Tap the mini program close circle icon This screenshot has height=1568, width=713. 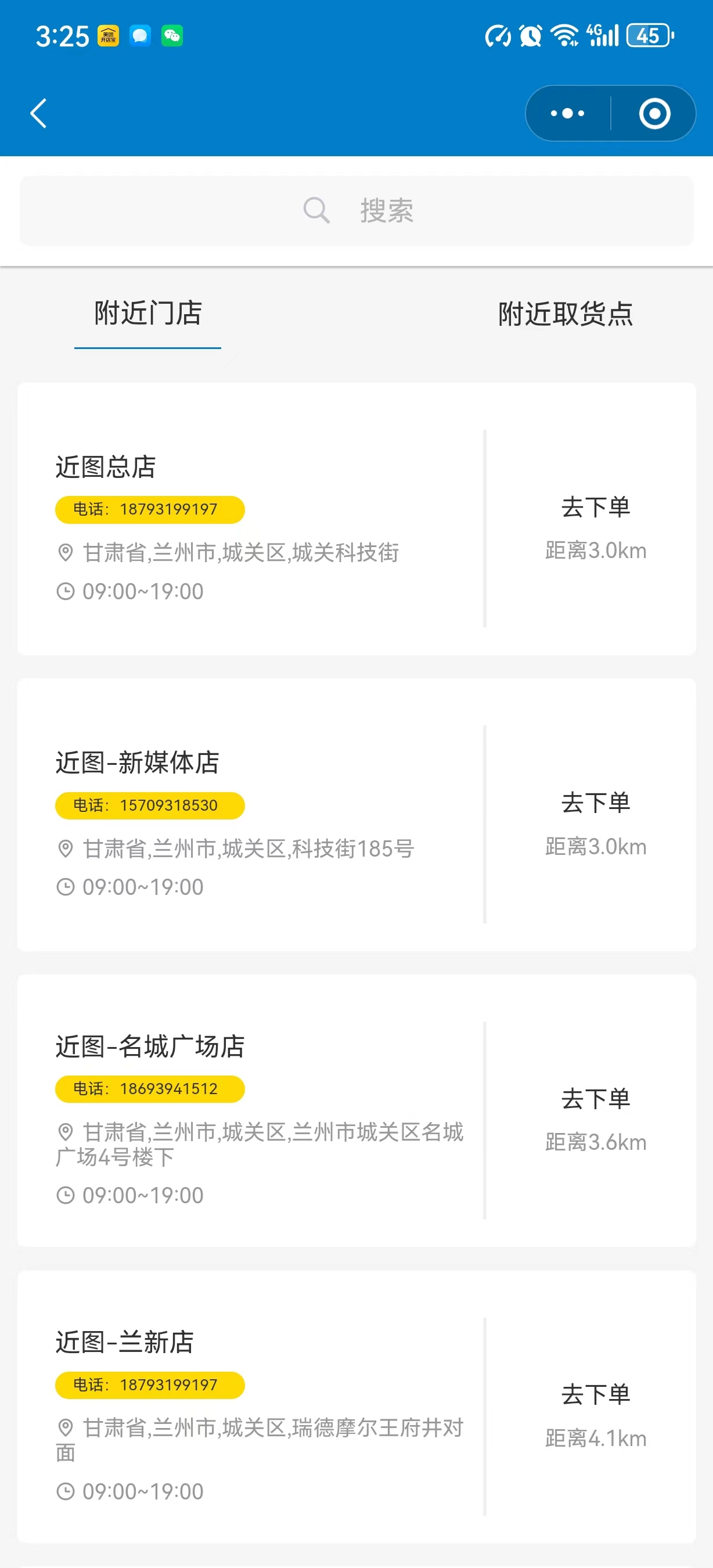coord(654,113)
